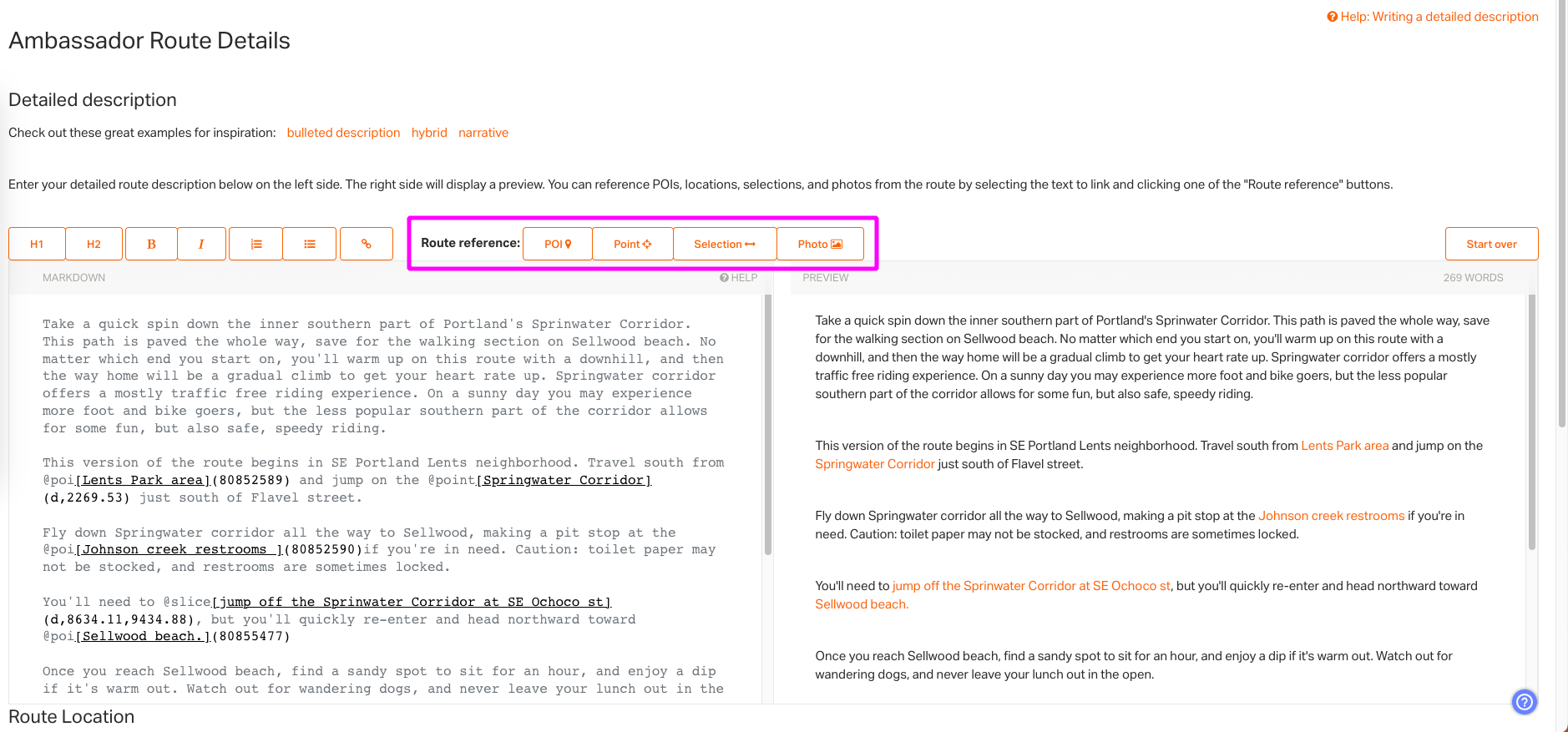Click [Springwater Corridor] in markdown
The height and width of the screenshot is (732, 1568).
564,480
